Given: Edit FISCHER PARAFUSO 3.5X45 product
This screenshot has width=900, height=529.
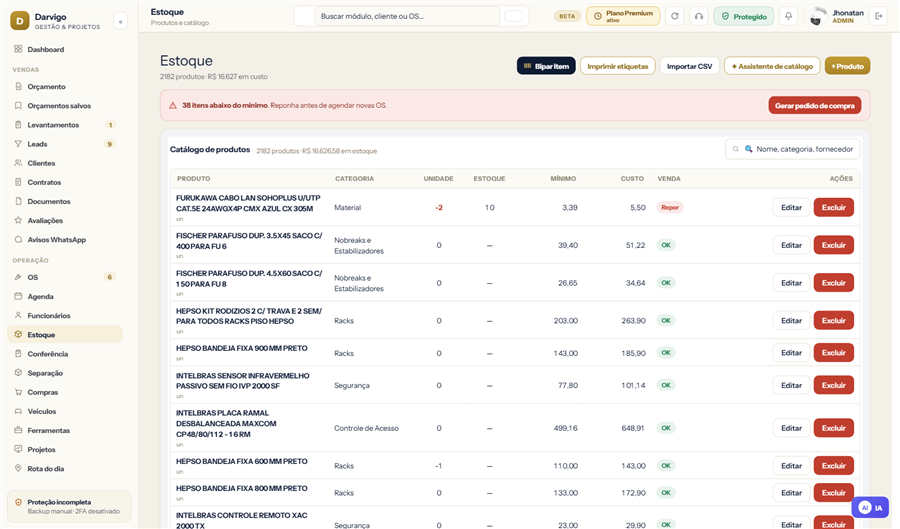Looking at the screenshot, I should 791,245.
